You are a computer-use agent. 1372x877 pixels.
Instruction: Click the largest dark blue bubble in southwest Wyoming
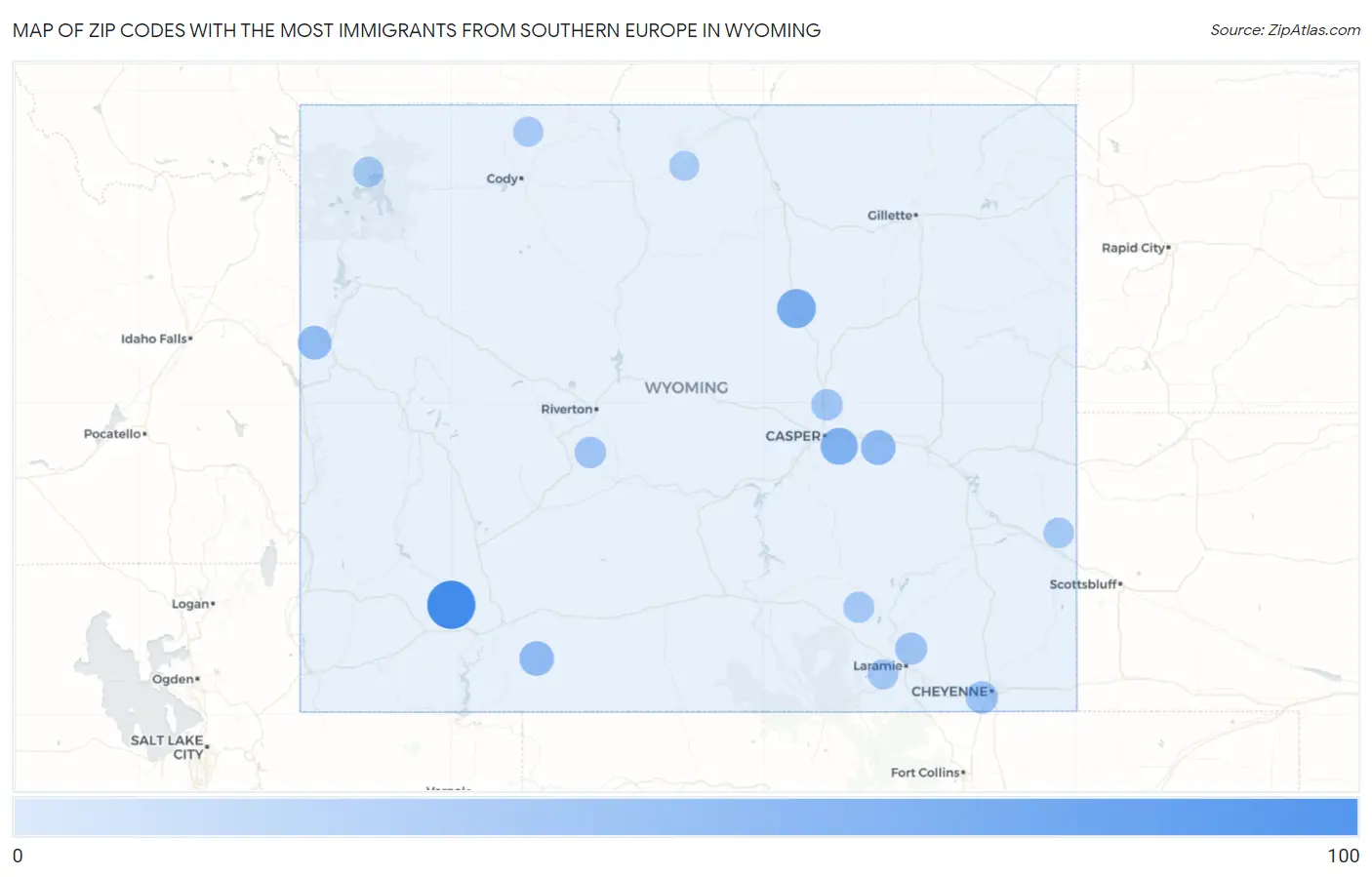pos(451,605)
